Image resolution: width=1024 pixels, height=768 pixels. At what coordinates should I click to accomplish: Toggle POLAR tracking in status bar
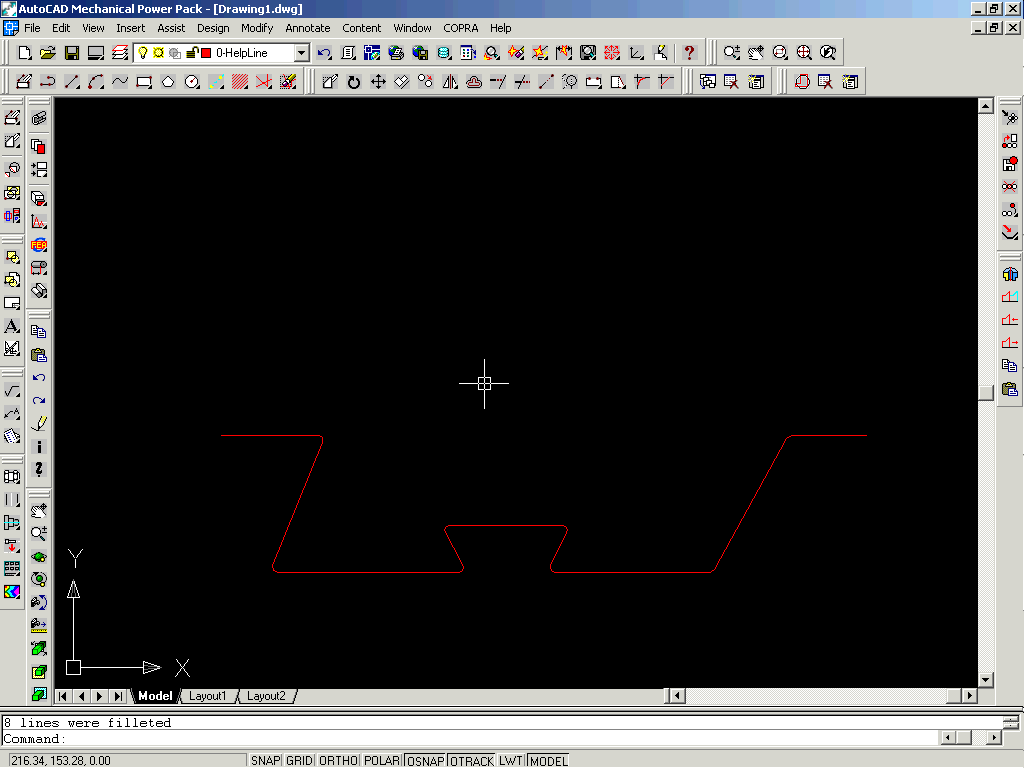pos(382,761)
